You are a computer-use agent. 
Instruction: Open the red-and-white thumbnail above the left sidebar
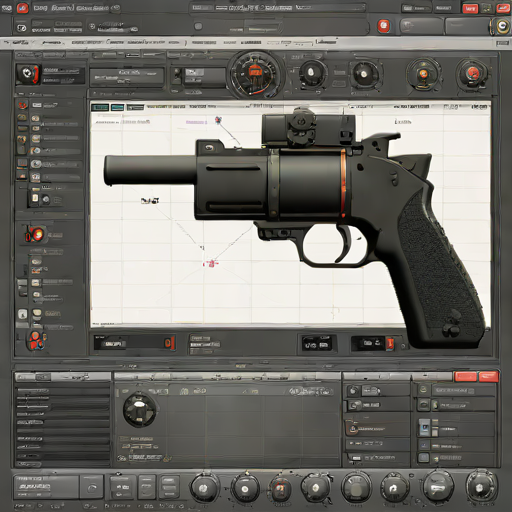(29, 74)
